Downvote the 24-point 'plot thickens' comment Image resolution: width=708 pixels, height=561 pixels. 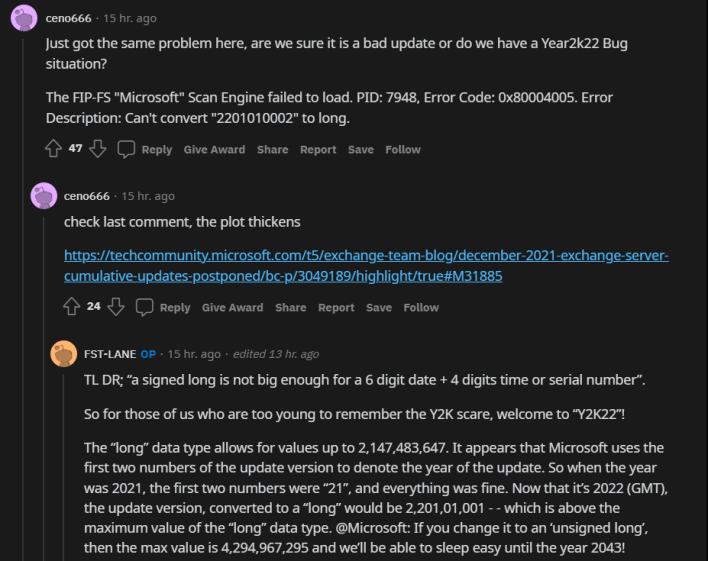115,307
